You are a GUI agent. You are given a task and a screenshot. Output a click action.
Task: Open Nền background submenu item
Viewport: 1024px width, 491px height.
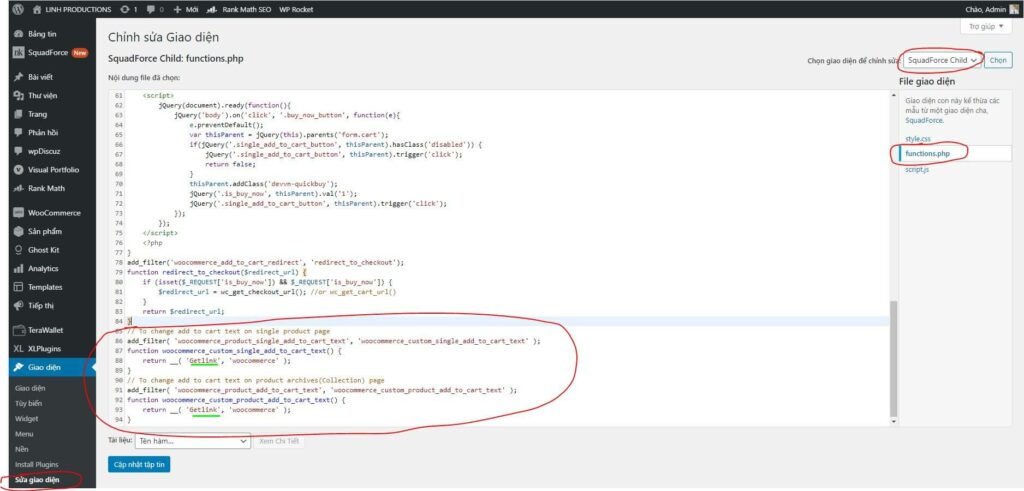point(22,449)
